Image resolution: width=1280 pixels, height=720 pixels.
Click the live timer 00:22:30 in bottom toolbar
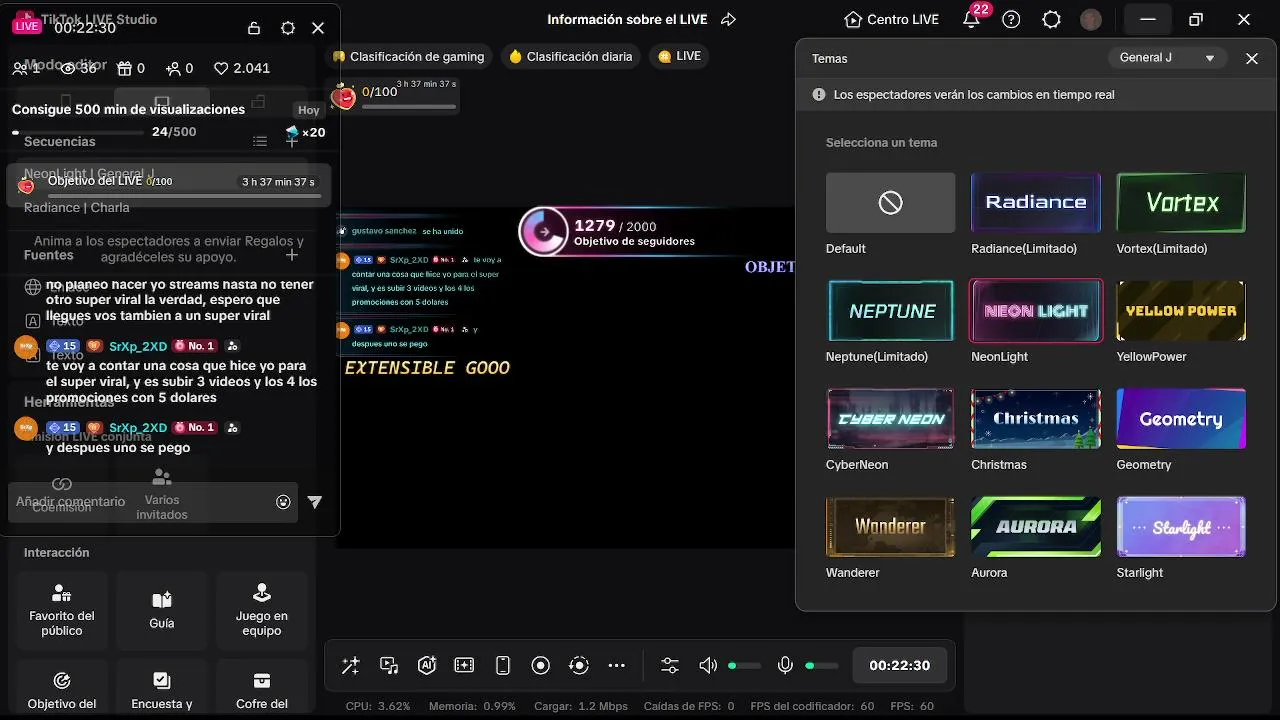(899, 665)
